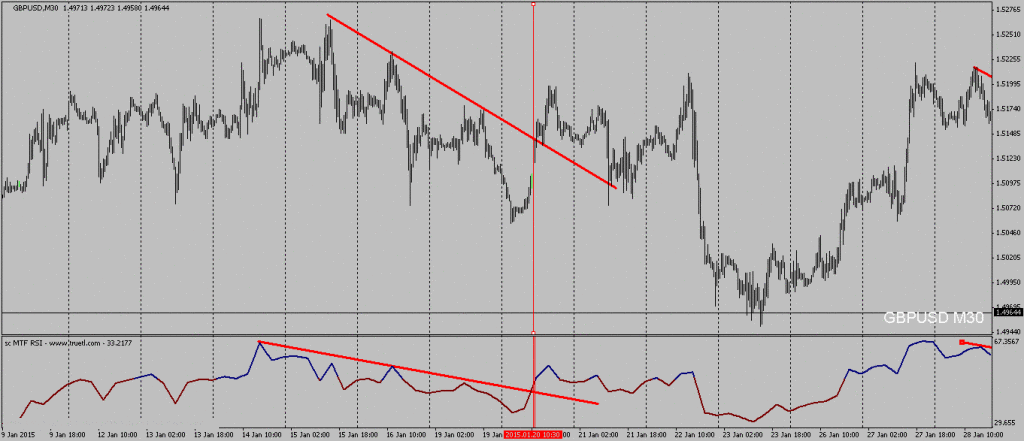Click the OHLC quote values beside the chart title
The image size is (1024, 441).
[114, 8]
